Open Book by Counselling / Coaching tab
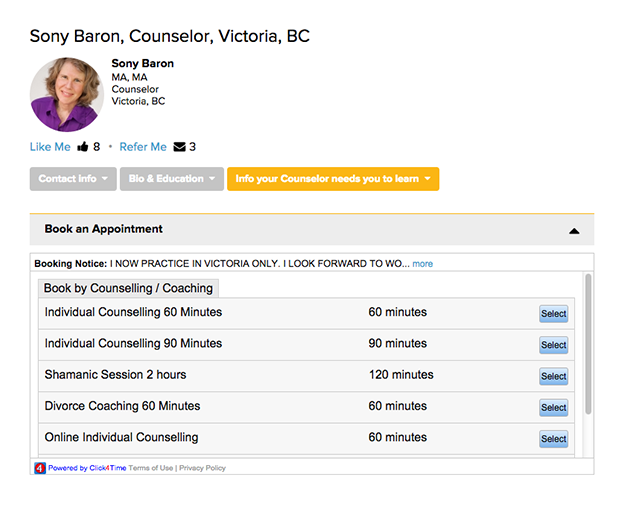The height and width of the screenshot is (510, 630). pos(128,288)
